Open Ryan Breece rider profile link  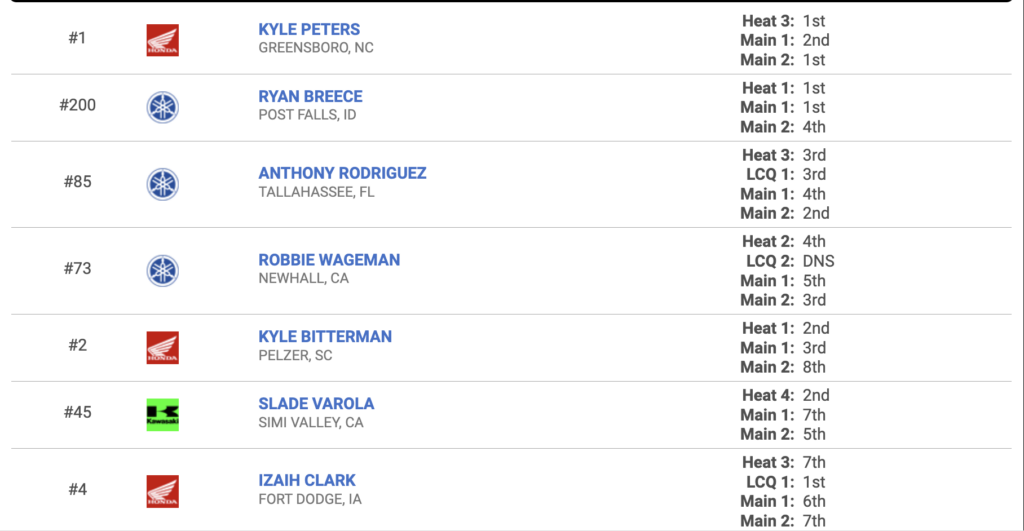pyautogui.click(x=310, y=97)
